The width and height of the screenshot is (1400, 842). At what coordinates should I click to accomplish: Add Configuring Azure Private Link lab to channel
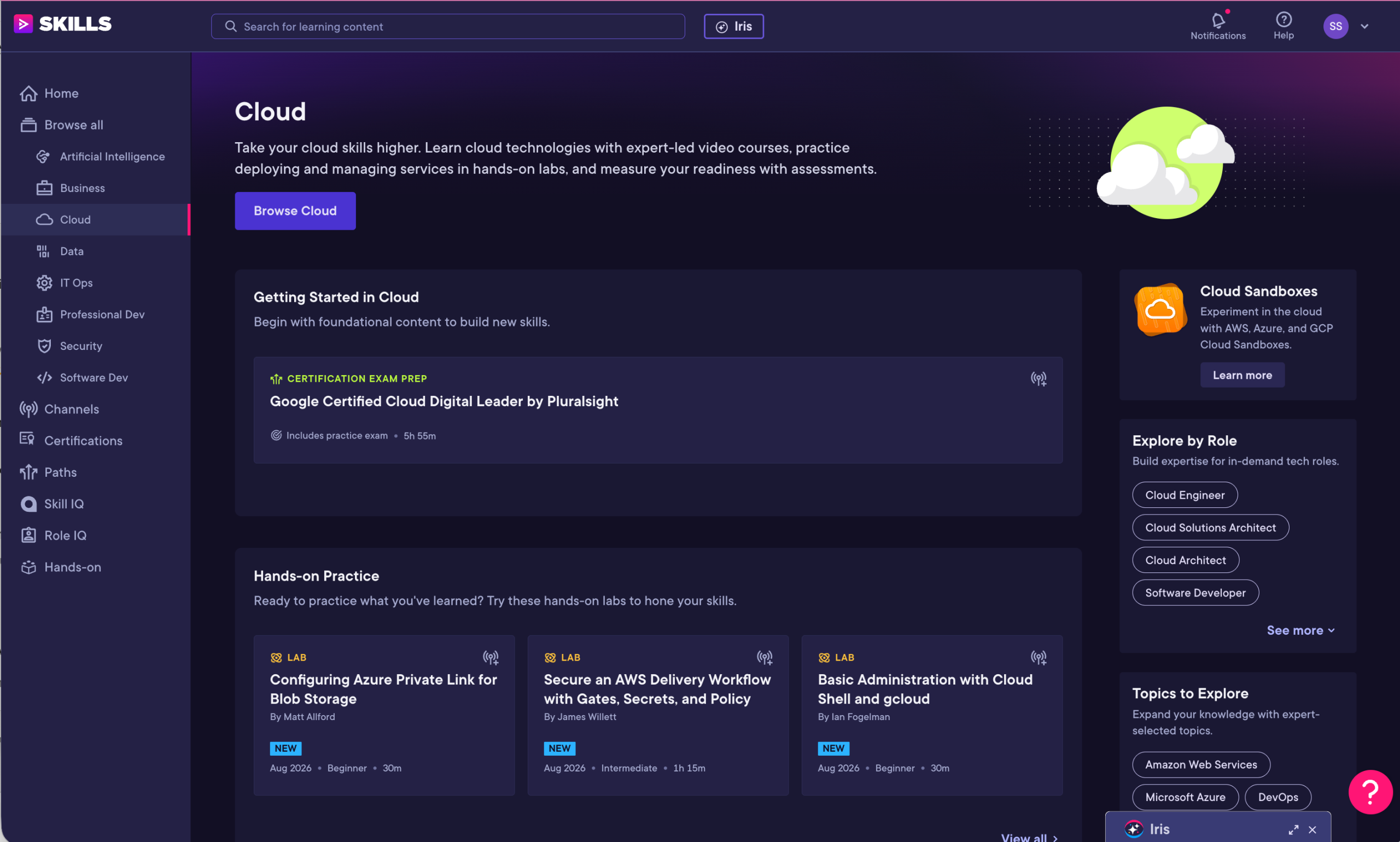[491, 658]
